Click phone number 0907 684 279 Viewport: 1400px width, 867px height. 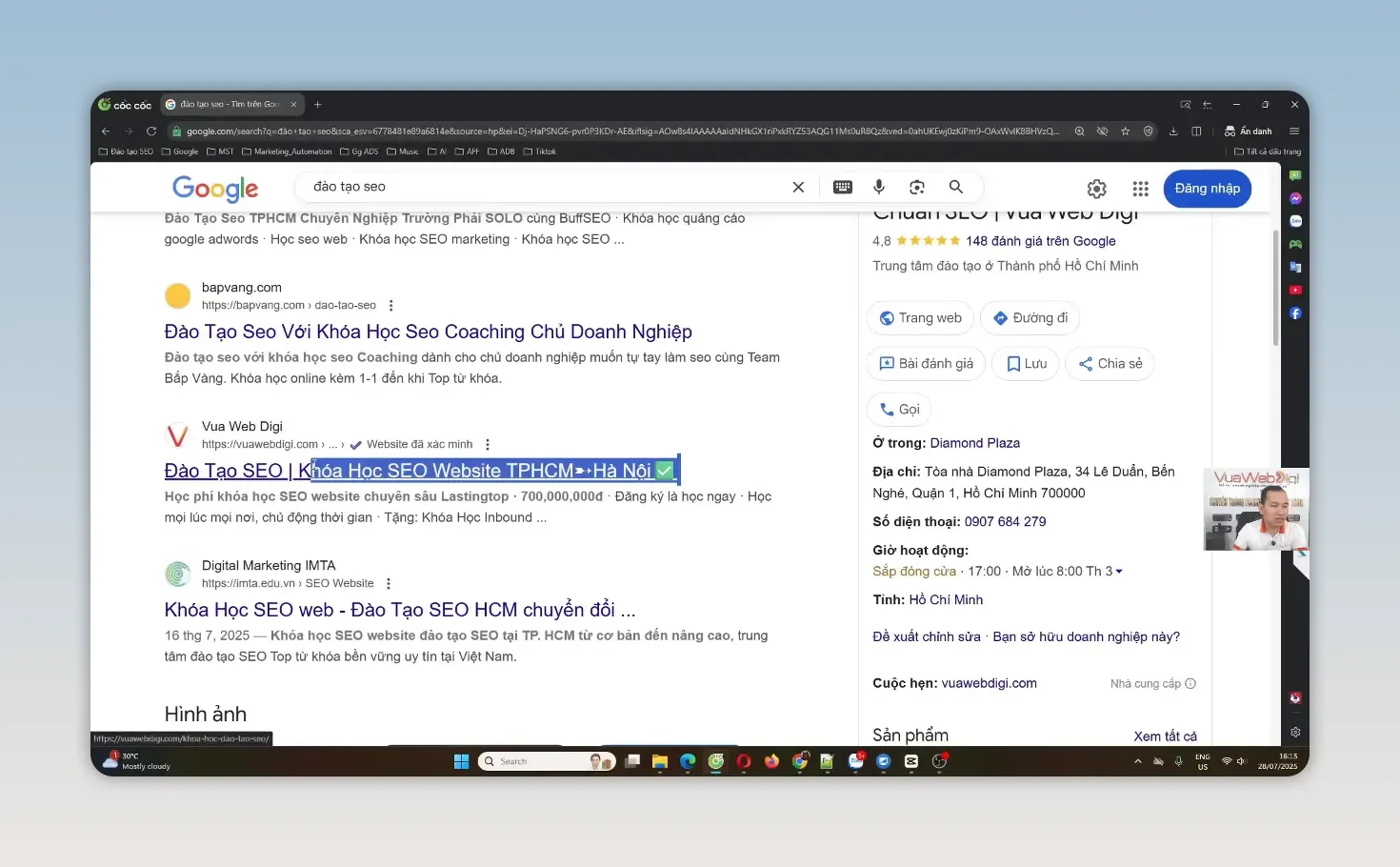coord(1005,521)
